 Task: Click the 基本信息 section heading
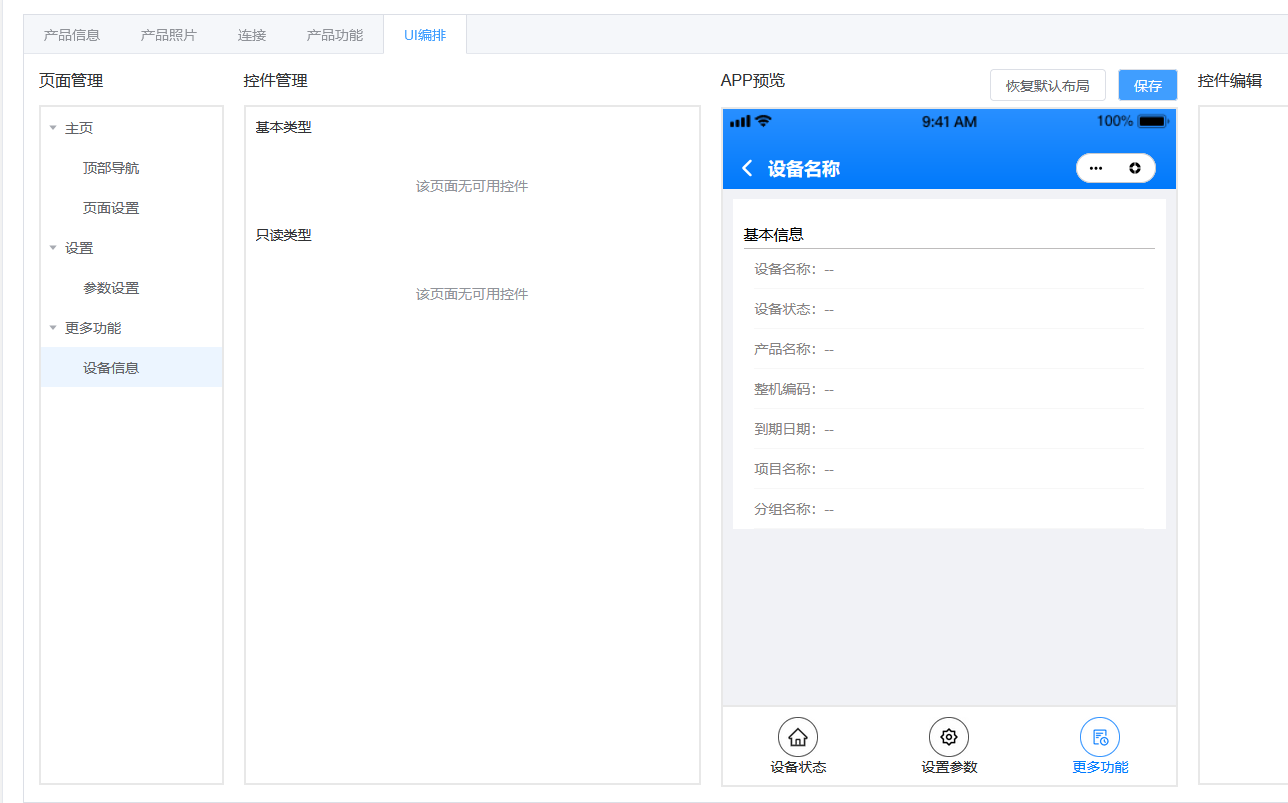click(774, 235)
